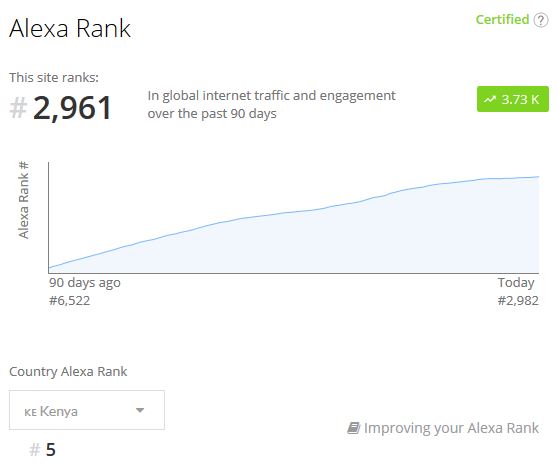The width and height of the screenshot is (557, 470).
Task: Click the gray hash symbol before country rank 5
Action: (x=34, y=450)
